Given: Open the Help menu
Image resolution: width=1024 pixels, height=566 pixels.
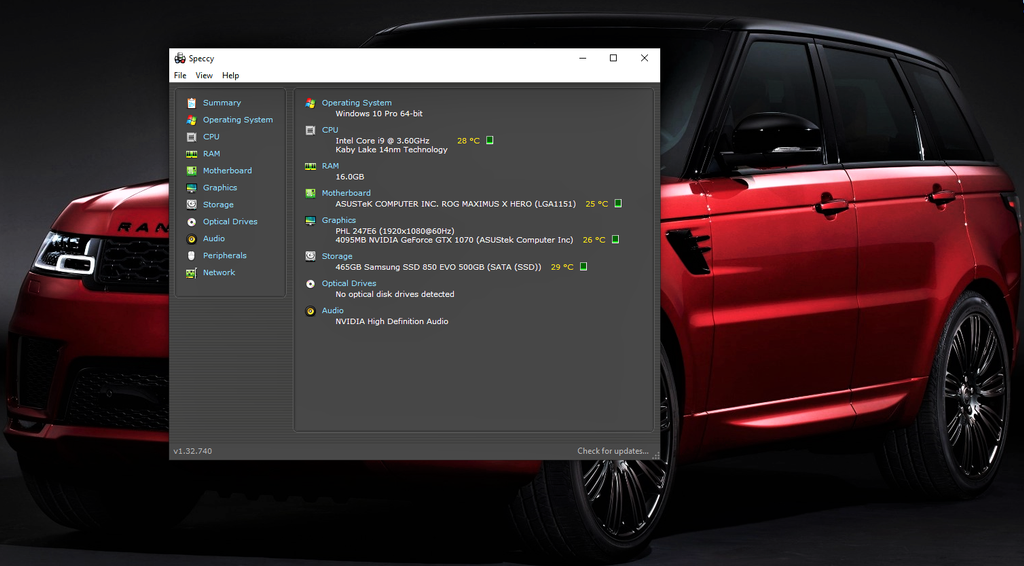Looking at the screenshot, I should pos(231,76).
